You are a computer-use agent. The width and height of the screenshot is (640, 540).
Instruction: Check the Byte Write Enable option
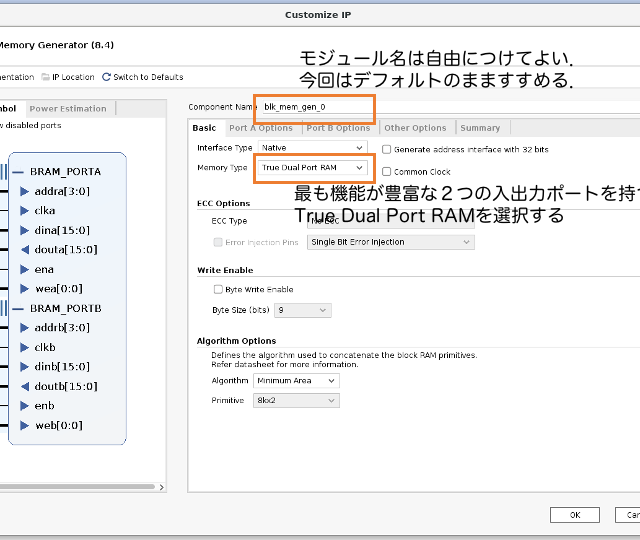pos(218,289)
